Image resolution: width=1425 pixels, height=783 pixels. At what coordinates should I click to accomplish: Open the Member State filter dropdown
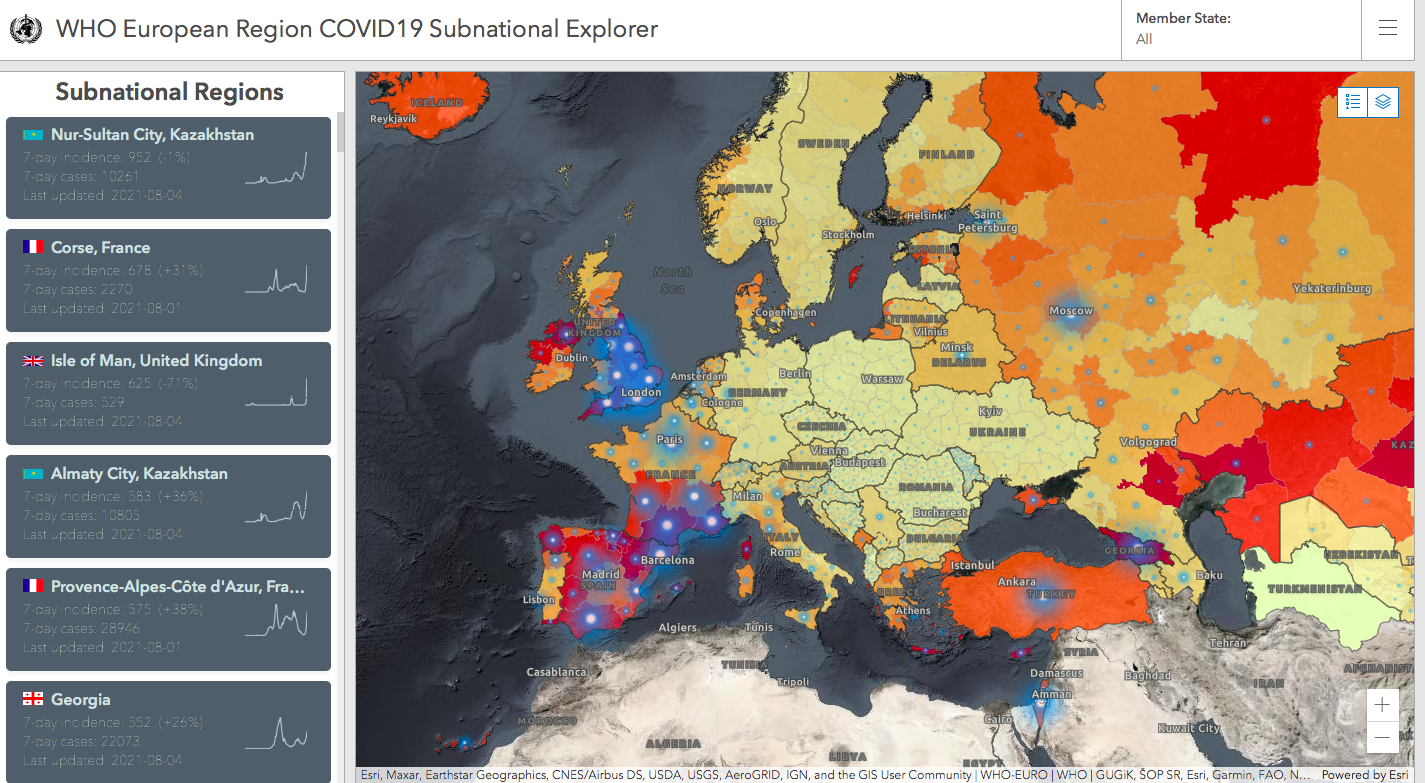(1240, 29)
